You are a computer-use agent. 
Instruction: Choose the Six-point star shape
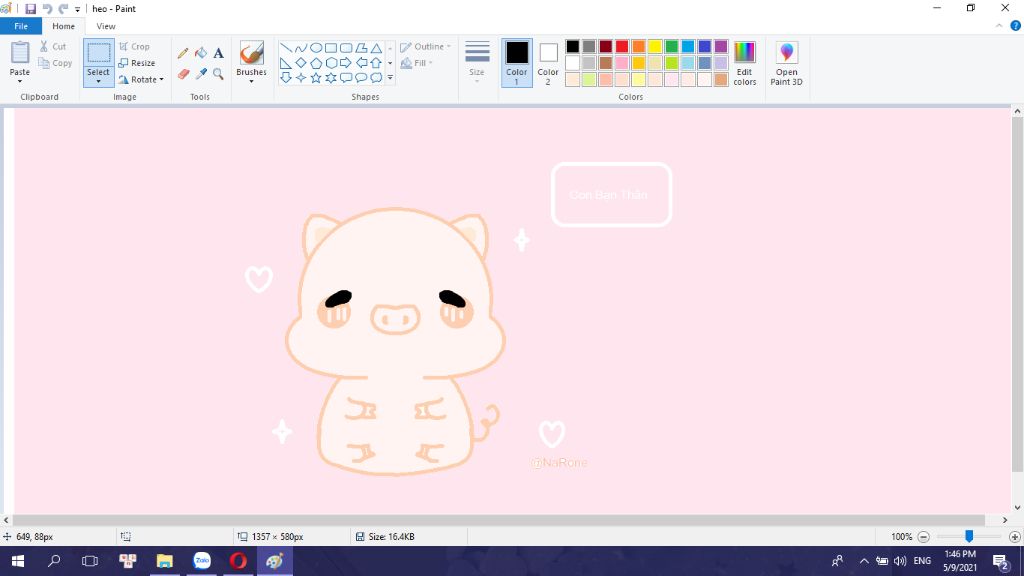point(330,78)
